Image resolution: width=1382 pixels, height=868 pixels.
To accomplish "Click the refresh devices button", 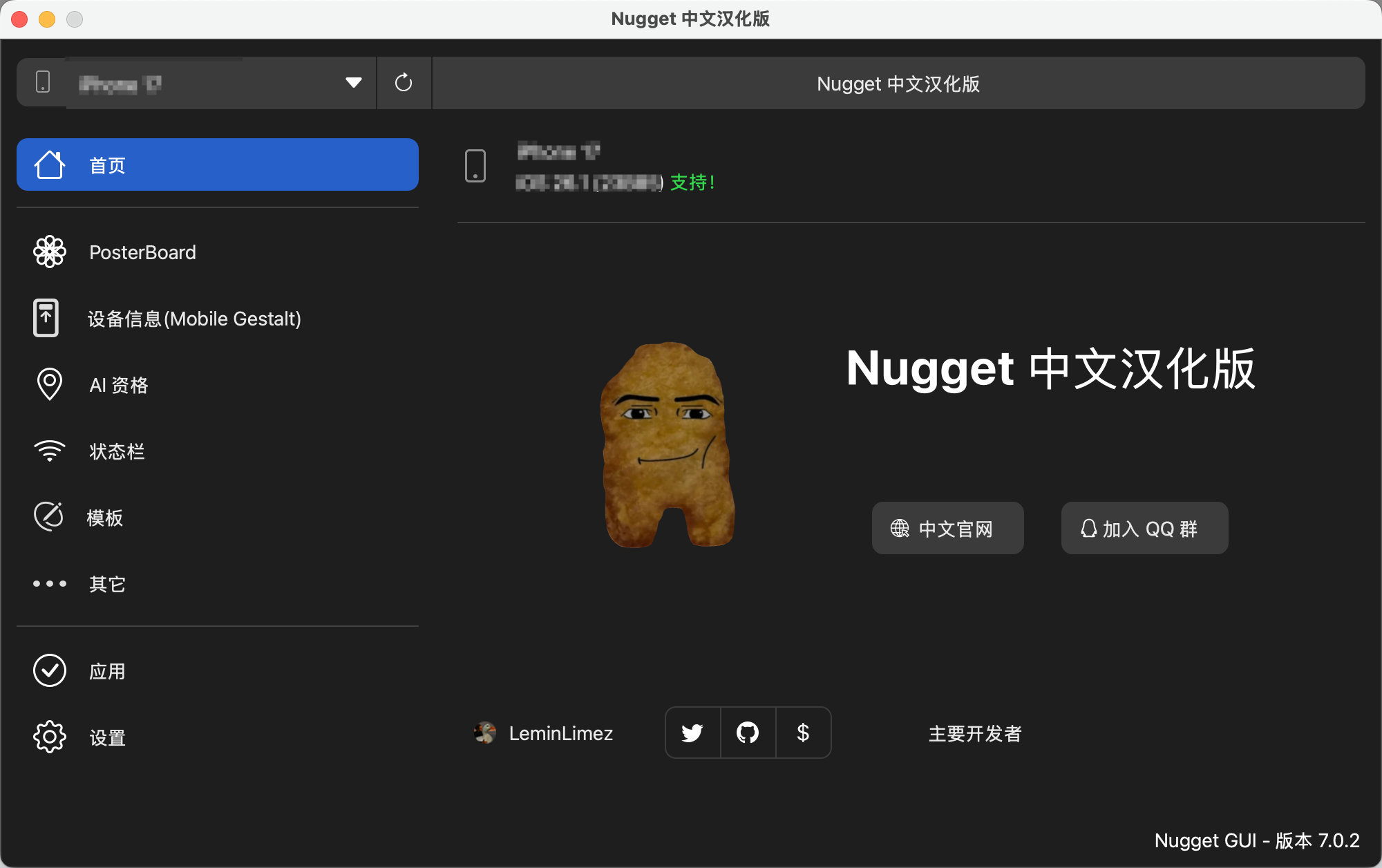I will point(404,83).
